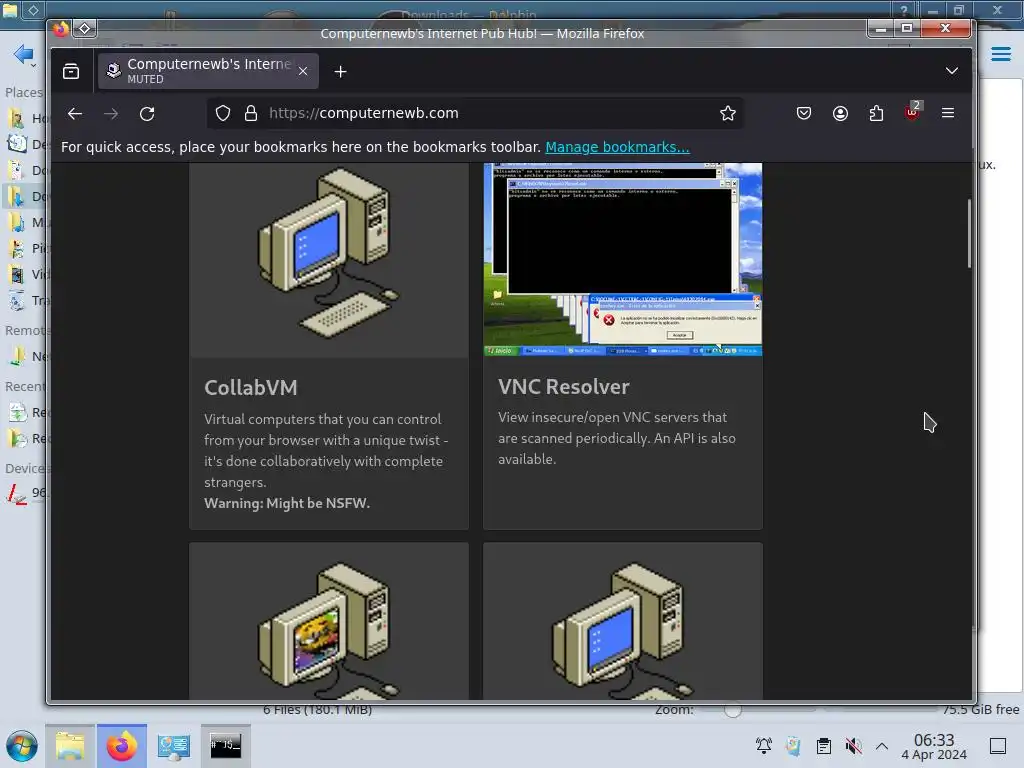Reload the computernewb.com page
The image size is (1024, 768).
[147, 114]
